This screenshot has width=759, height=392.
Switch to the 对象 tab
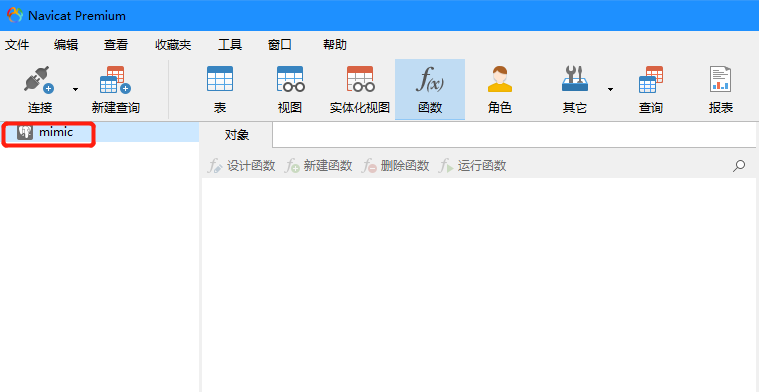237,135
